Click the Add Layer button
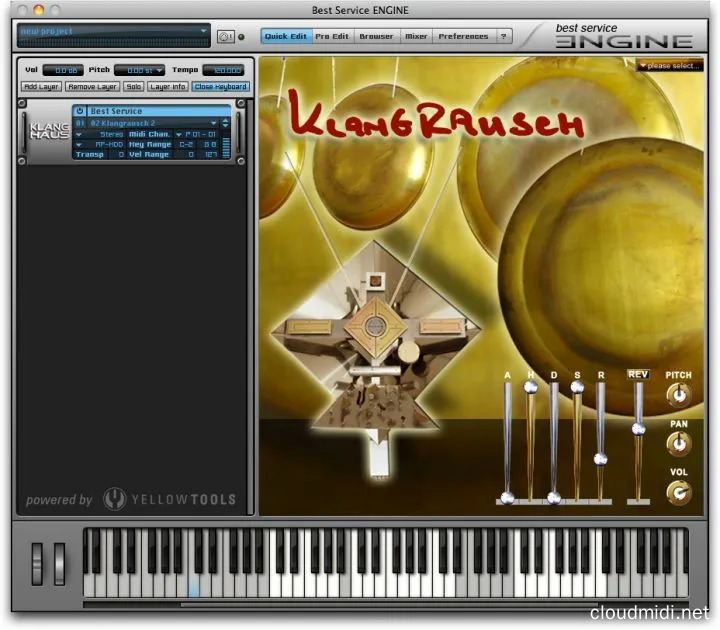 pos(41,87)
